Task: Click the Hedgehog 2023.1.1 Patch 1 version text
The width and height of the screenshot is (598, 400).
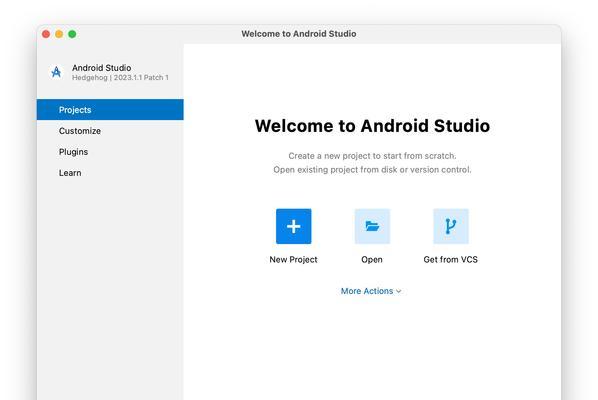Action: 120,77
